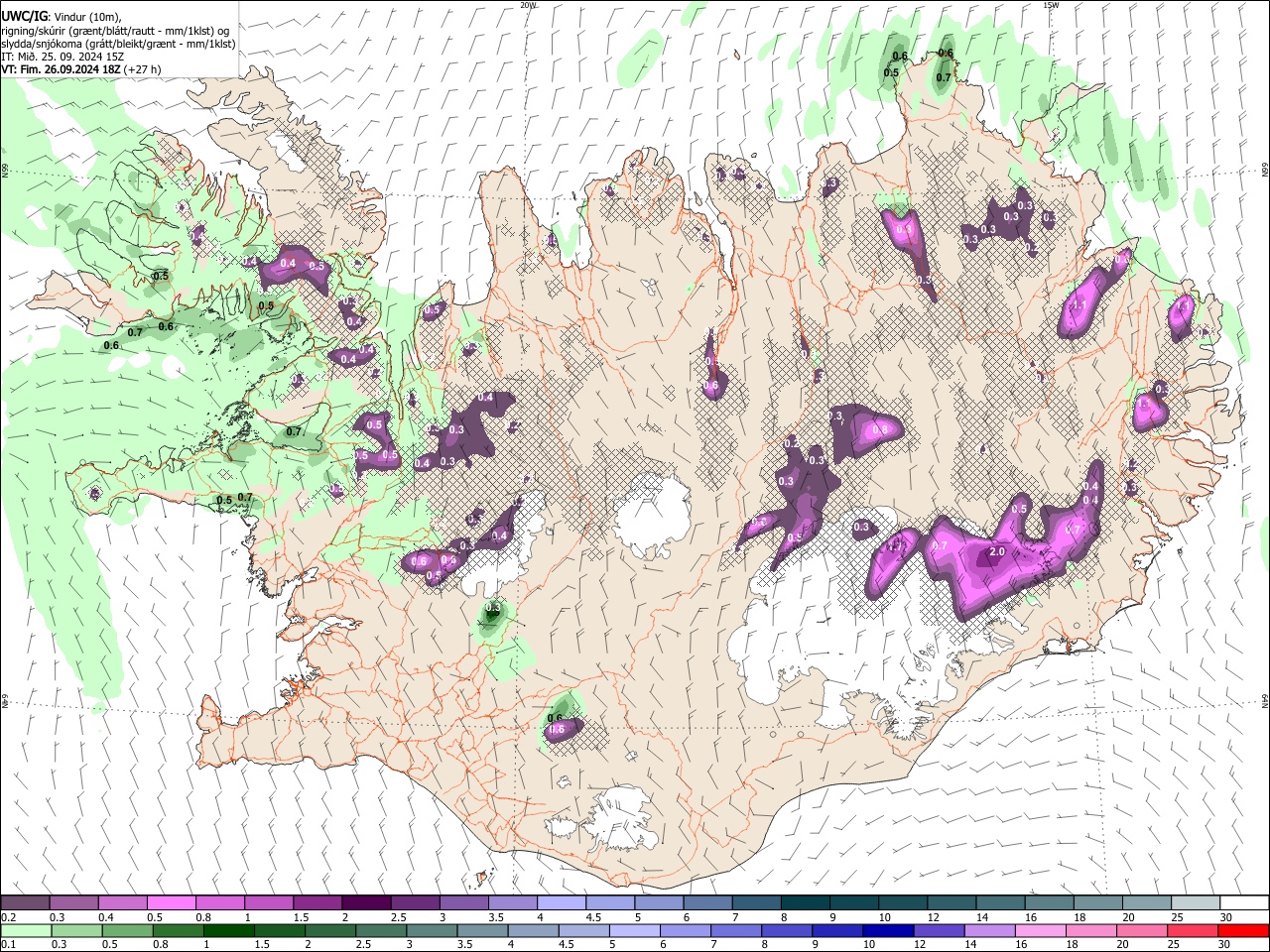Click the snow legend swatch starting at 0.2

pos(25,903)
